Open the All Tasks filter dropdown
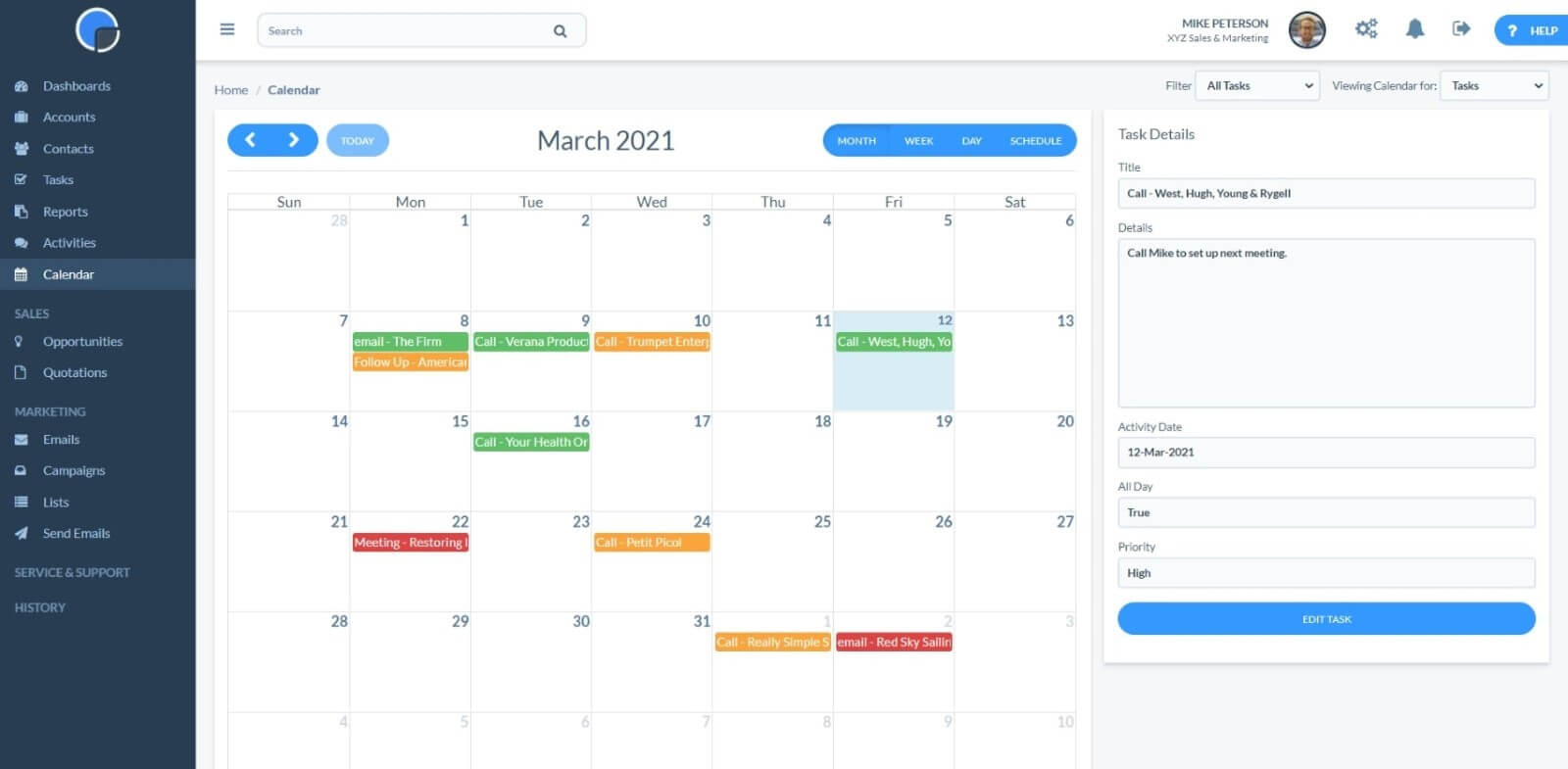1568x769 pixels. coord(1258,86)
